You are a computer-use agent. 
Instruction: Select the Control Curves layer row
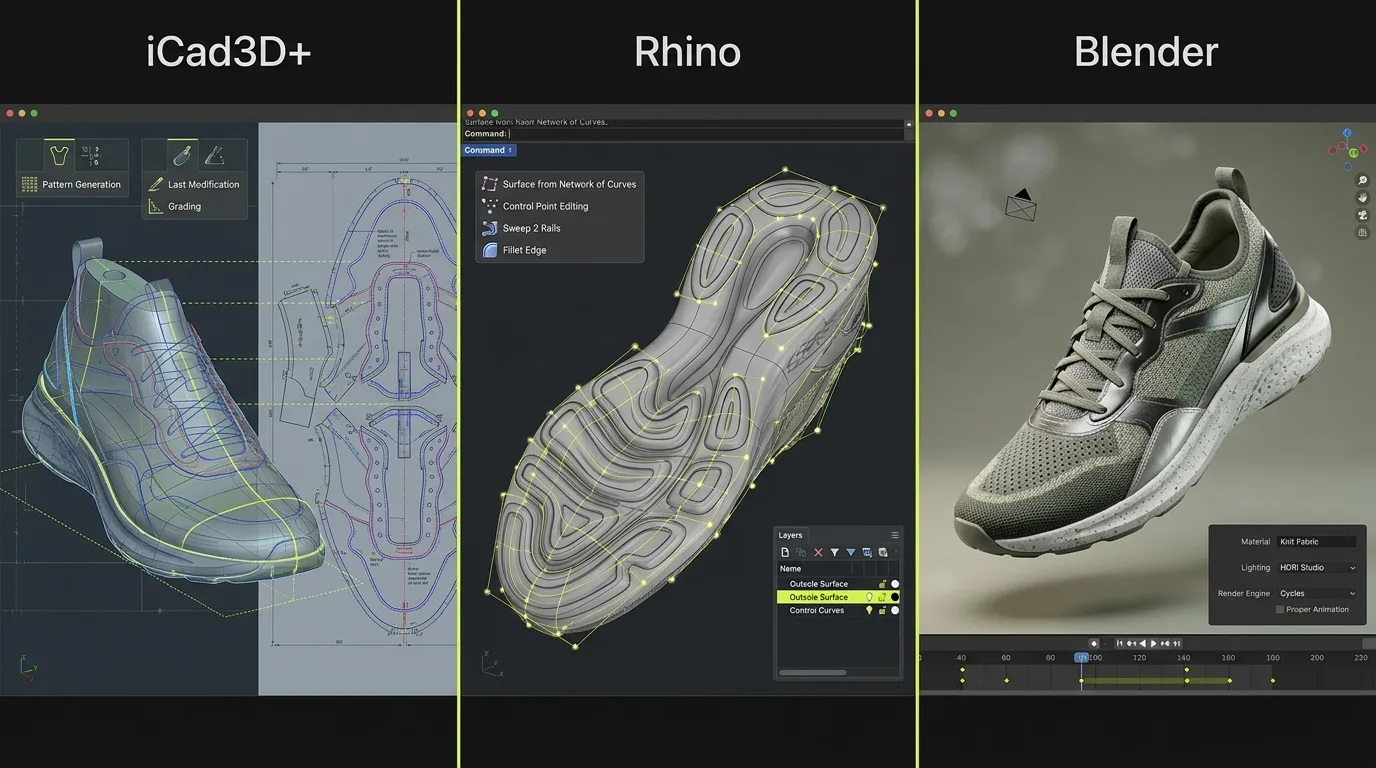(x=838, y=610)
